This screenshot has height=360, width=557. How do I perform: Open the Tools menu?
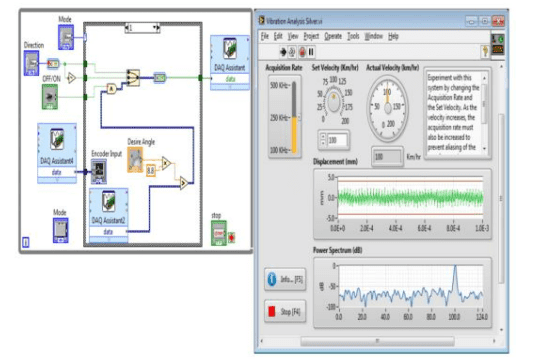point(353,36)
